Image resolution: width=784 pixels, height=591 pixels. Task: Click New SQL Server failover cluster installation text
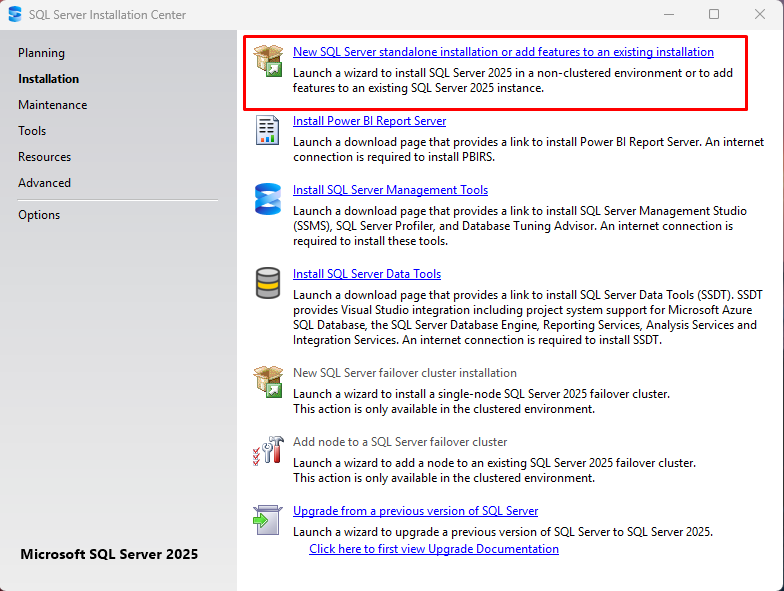(x=405, y=373)
